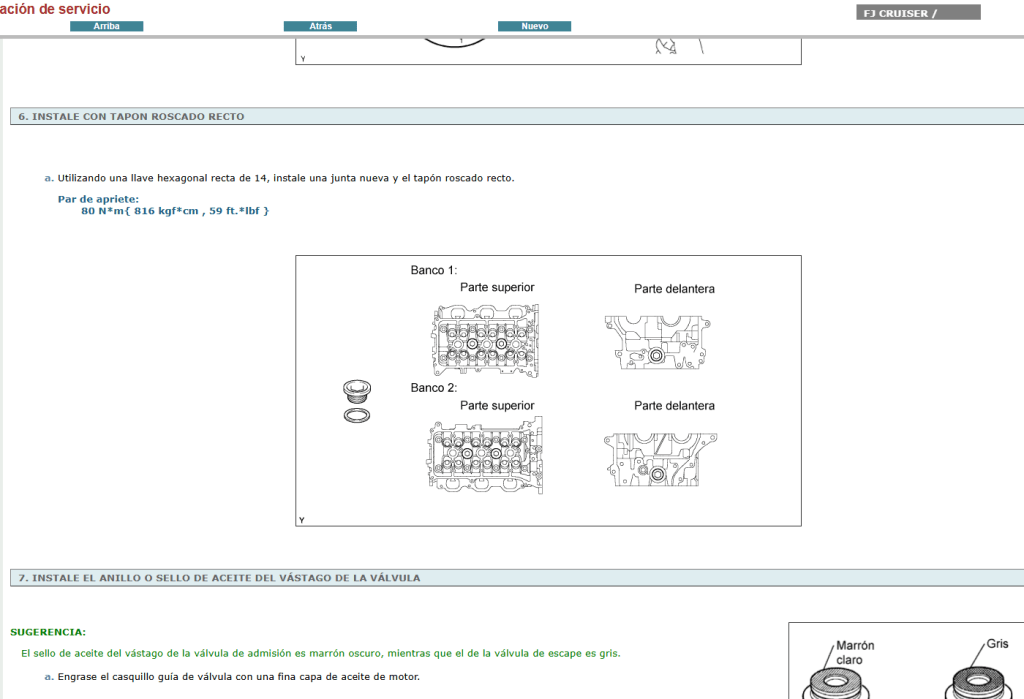Click the 'Banco 1:' diagram label
1024x699 pixels.
[433, 271]
